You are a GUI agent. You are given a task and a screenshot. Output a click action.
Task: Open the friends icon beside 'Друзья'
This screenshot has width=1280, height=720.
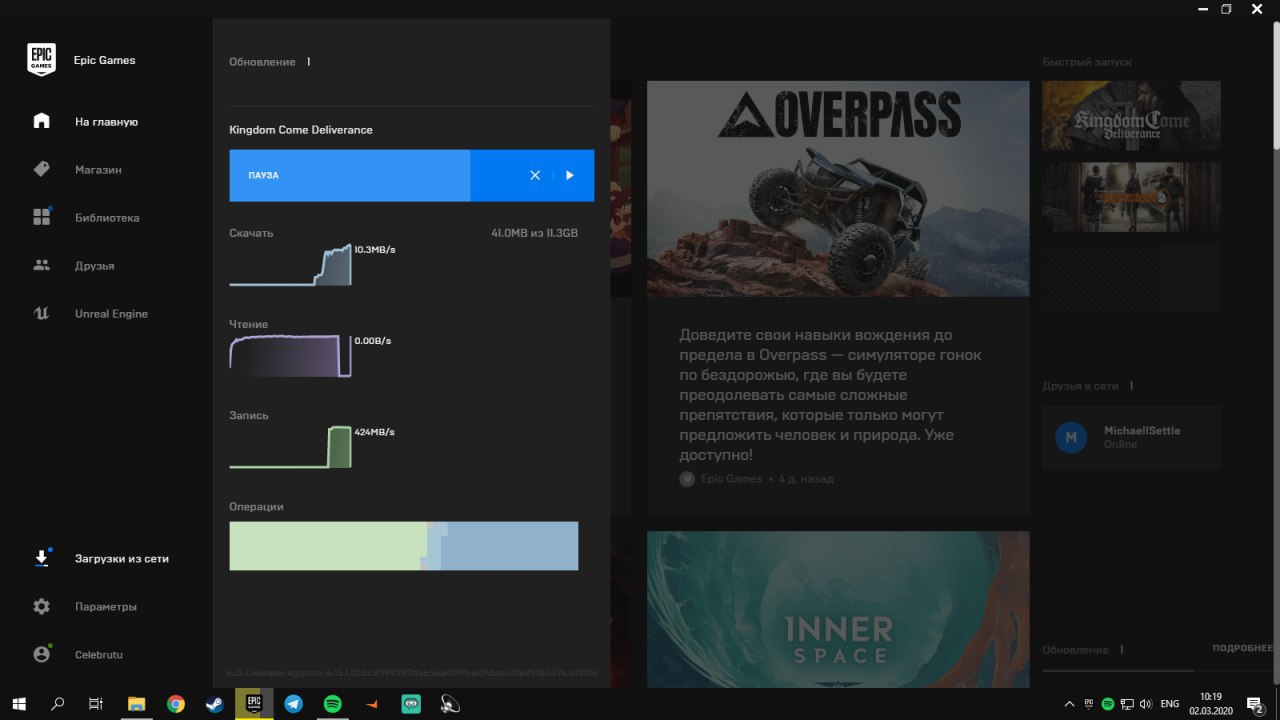(x=41, y=265)
